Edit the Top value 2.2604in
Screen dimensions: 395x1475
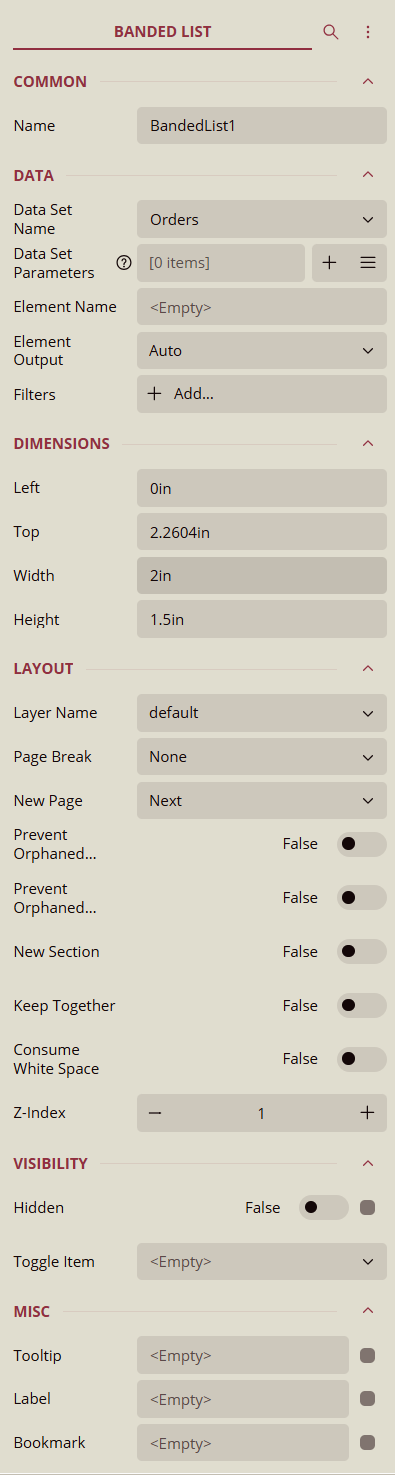coord(262,532)
